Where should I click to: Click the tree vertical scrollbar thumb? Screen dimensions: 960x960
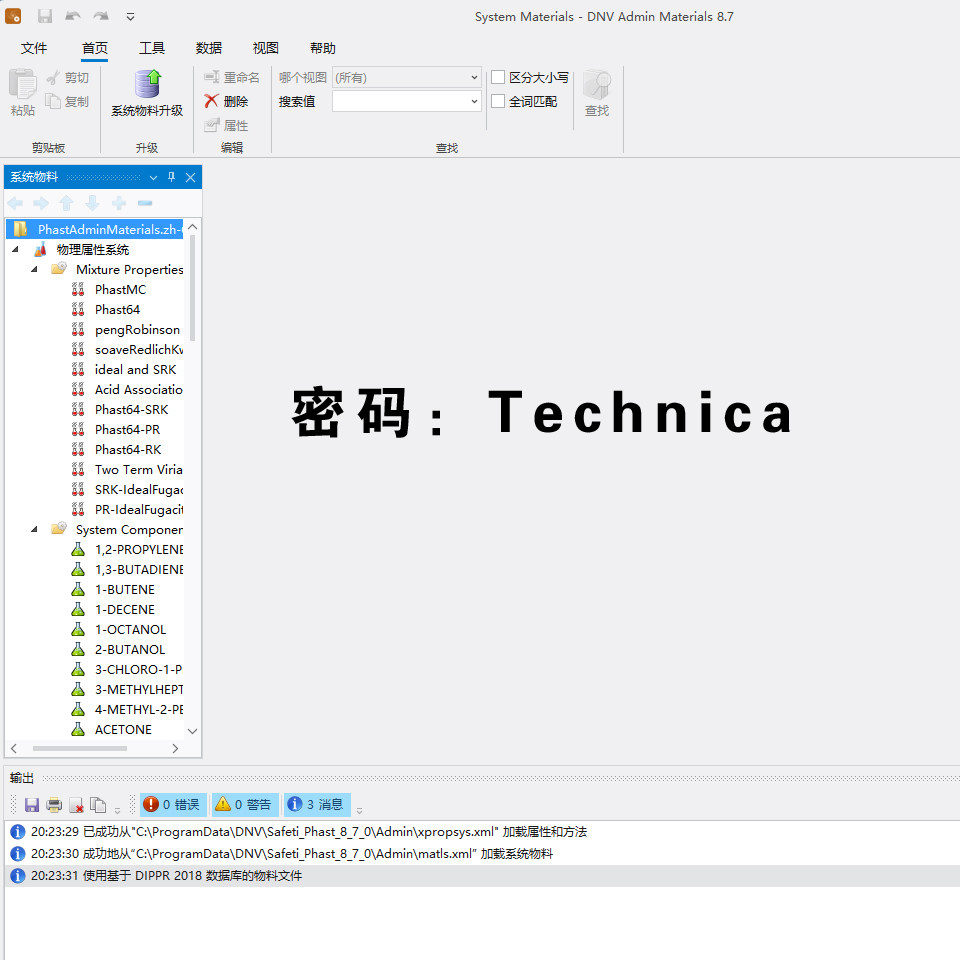point(192,288)
